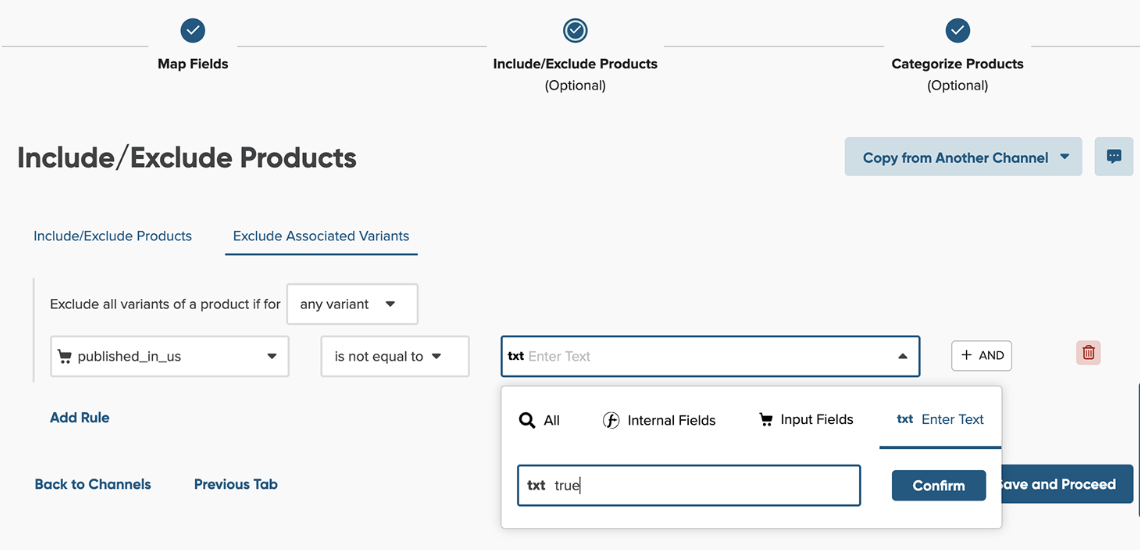The height and width of the screenshot is (550, 1140).
Task: Select the Enter Text tab
Action: (x=940, y=420)
